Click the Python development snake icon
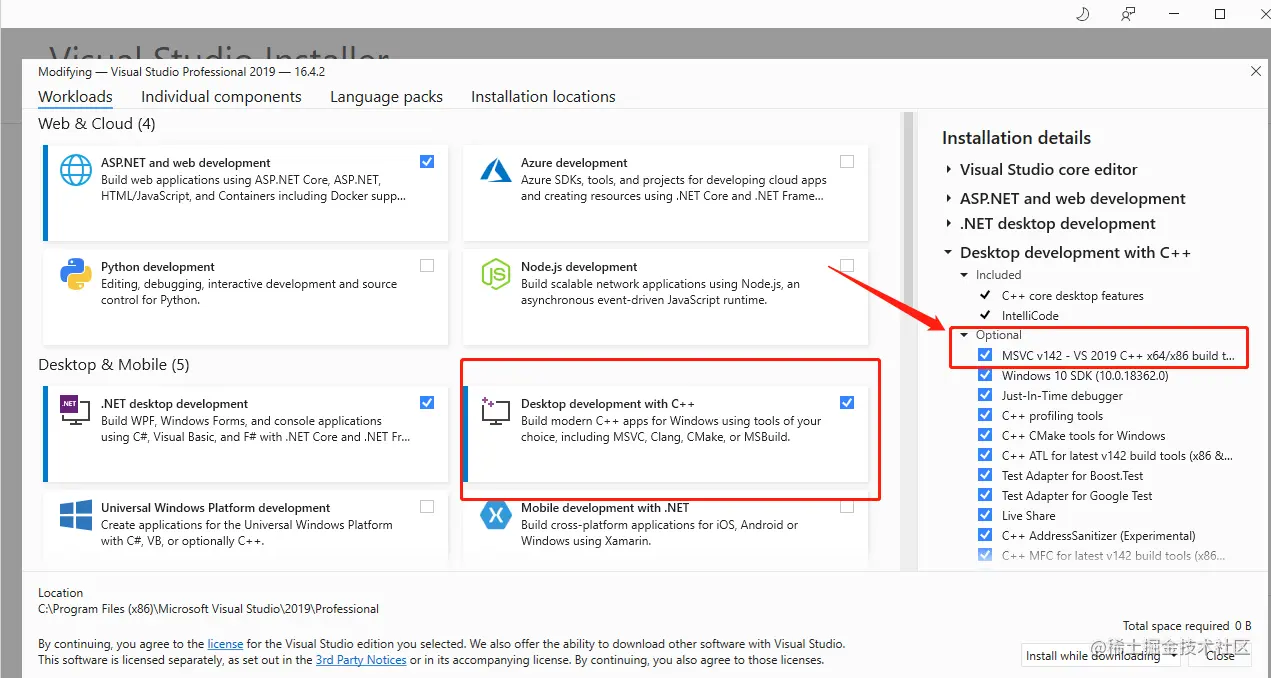Screen dimensions: 1271x678 tap(76, 274)
